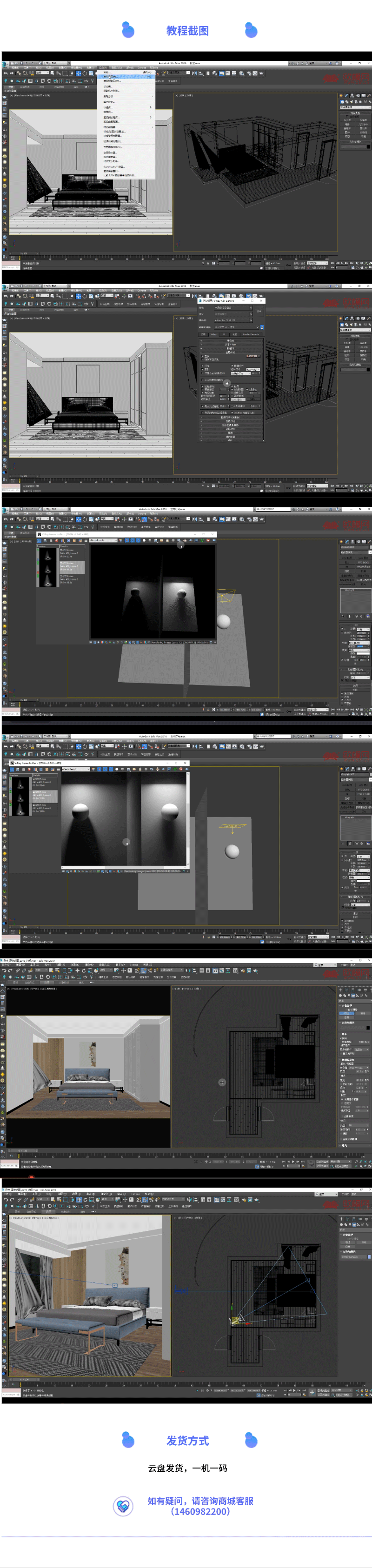
Task: Click the 教程截图 heading
Action: click(x=187, y=30)
